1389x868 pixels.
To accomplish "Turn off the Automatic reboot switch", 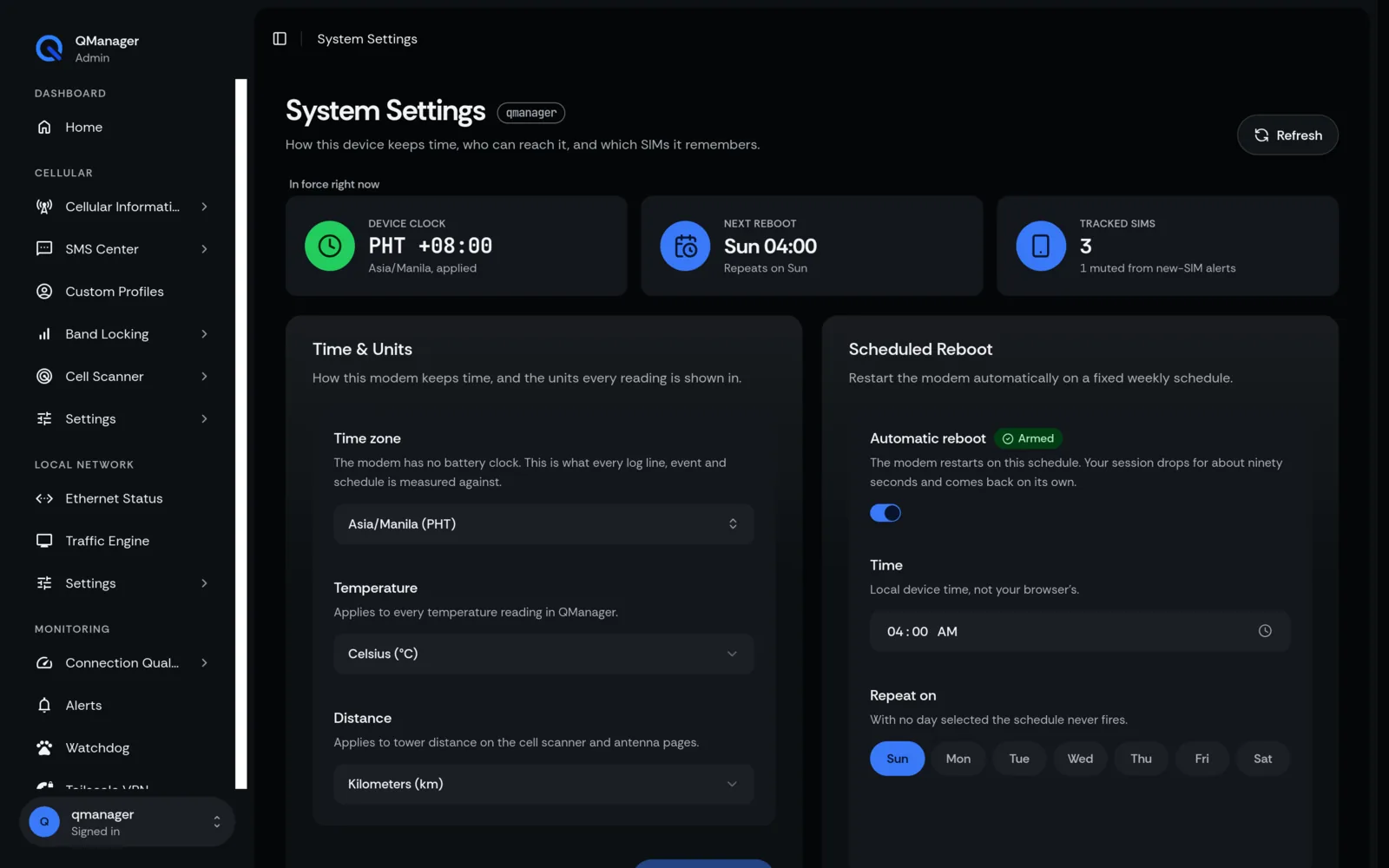I will coord(885,513).
